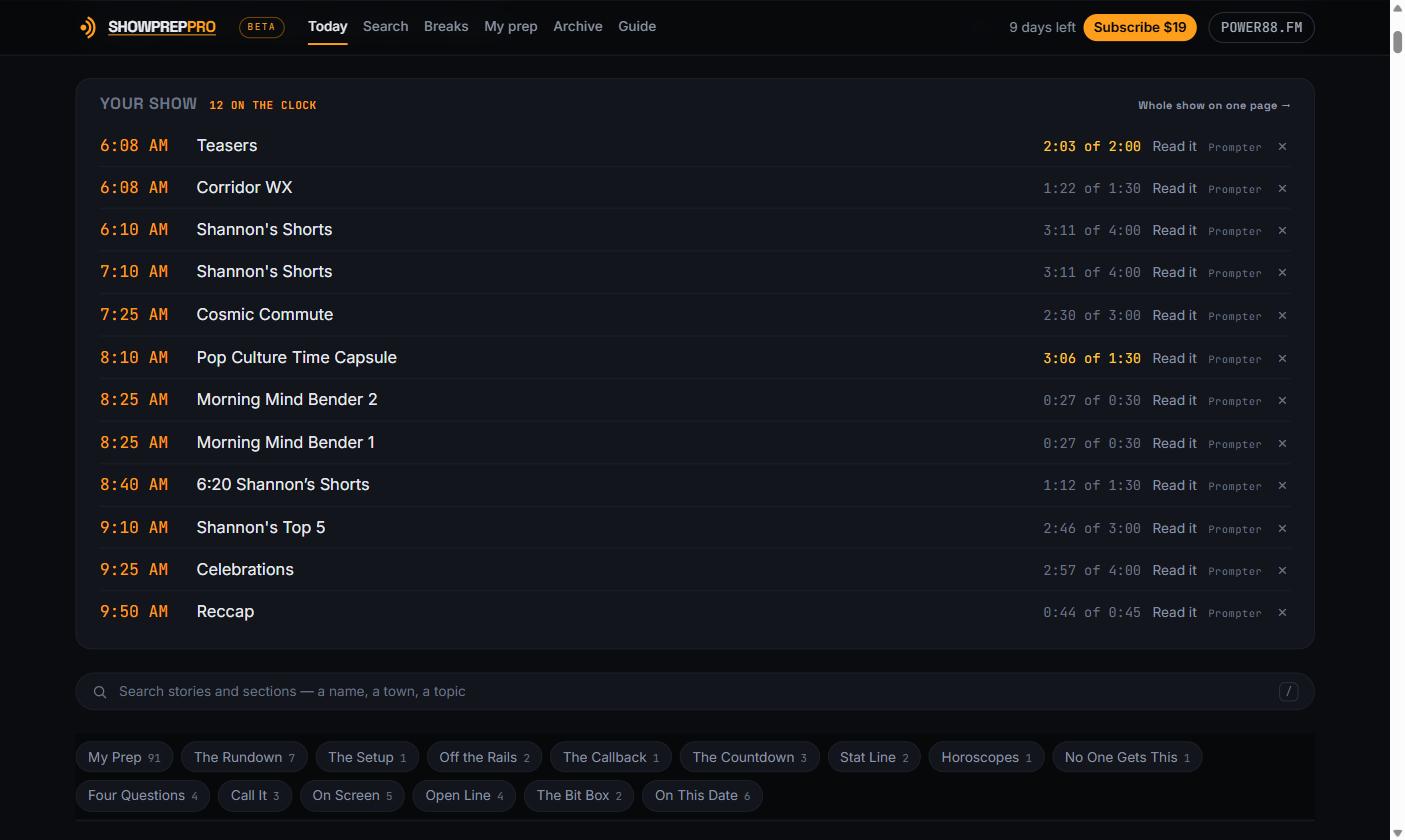Remove Corridor WX with its X icon
1405x840 pixels.
tap(1282, 189)
